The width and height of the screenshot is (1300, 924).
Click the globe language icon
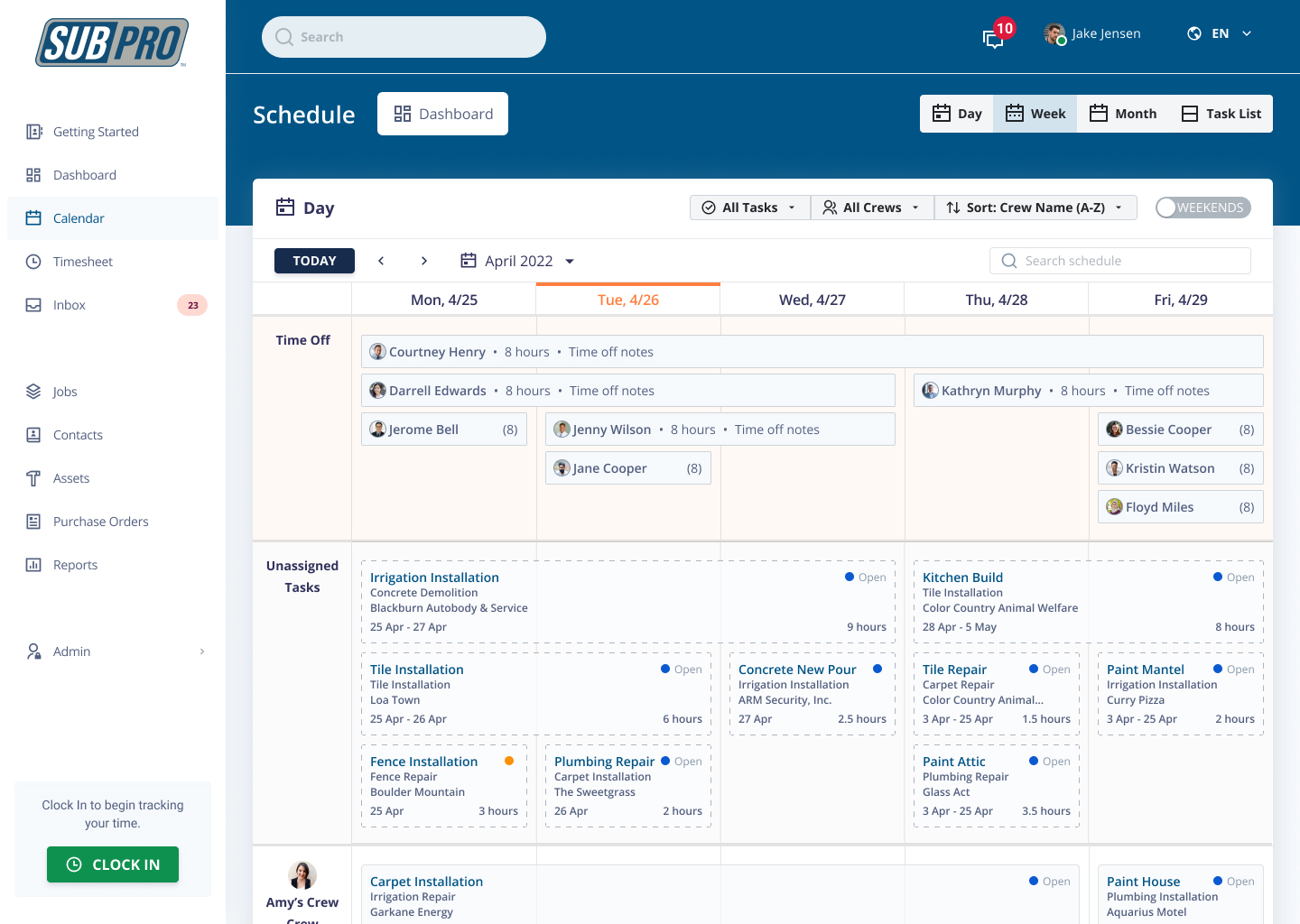tap(1194, 33)
